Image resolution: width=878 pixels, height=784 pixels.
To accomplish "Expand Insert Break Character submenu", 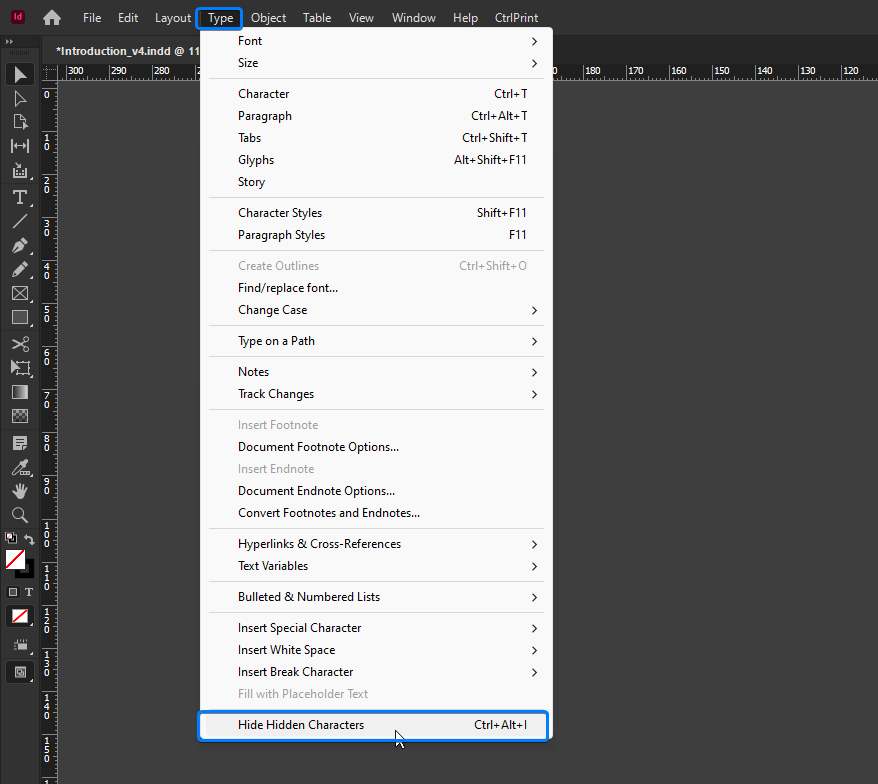I will (x=376, y=672).
